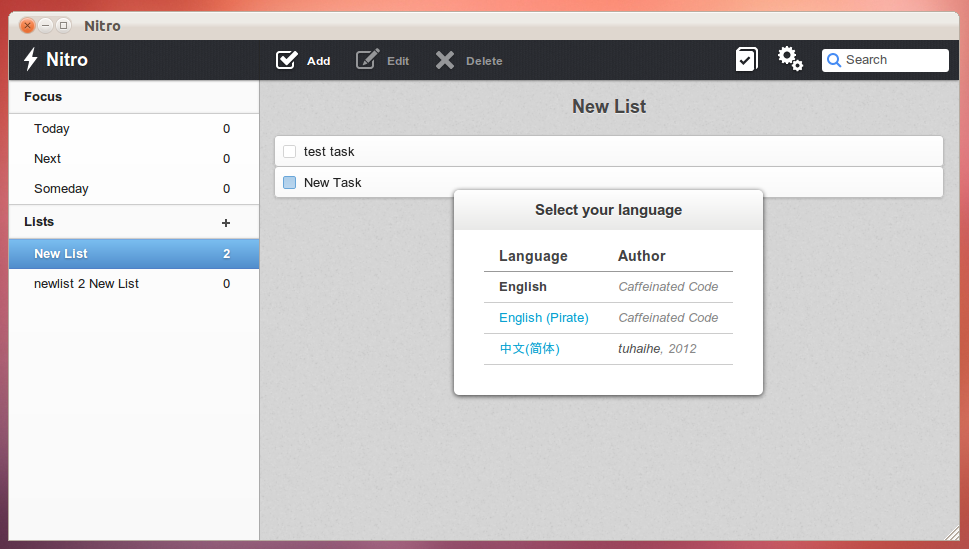
Task: Open the Next focus list
Action: [x=133, y=159]
